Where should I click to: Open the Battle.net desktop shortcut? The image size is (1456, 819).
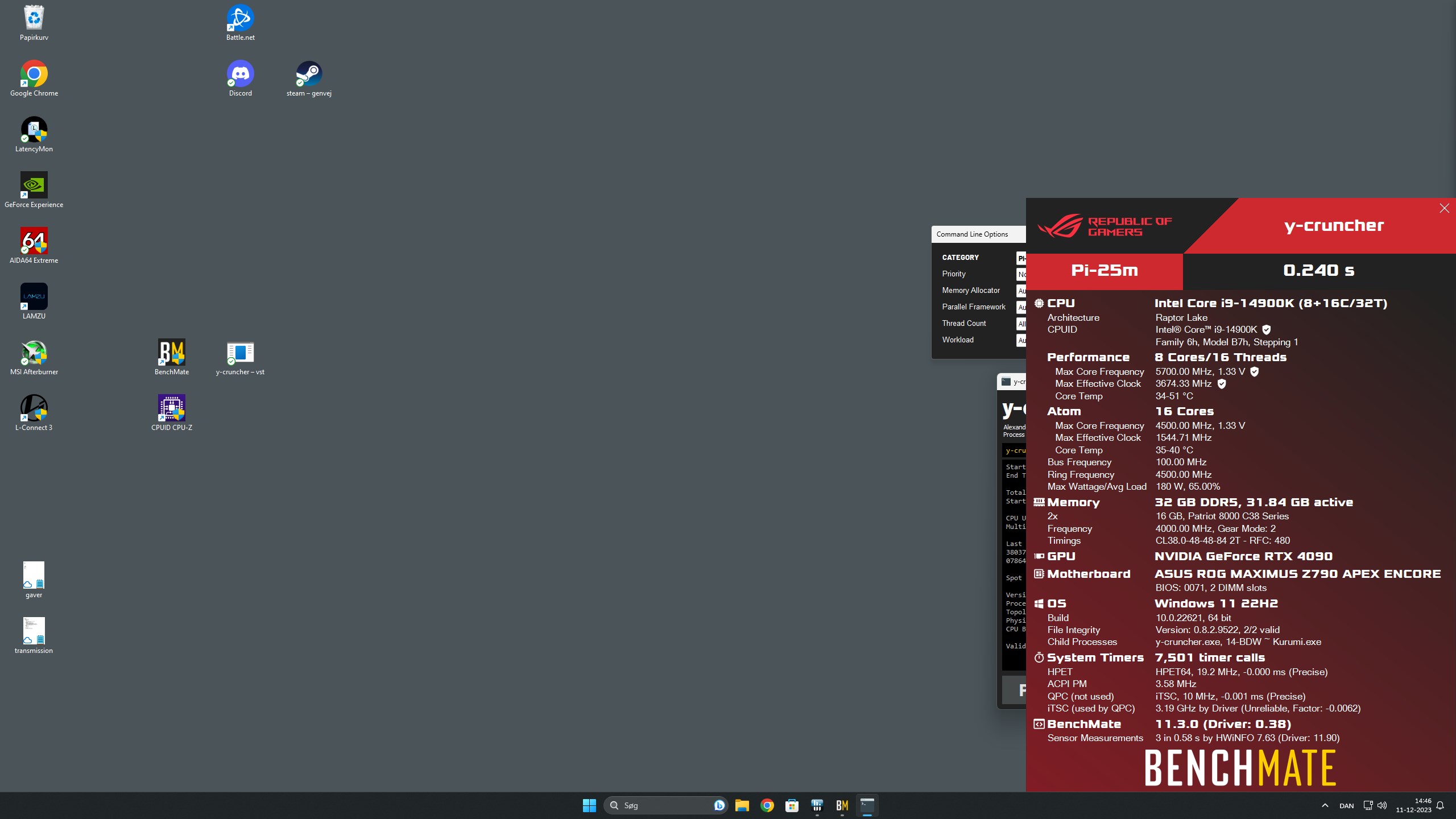click(x=241, y=23)
